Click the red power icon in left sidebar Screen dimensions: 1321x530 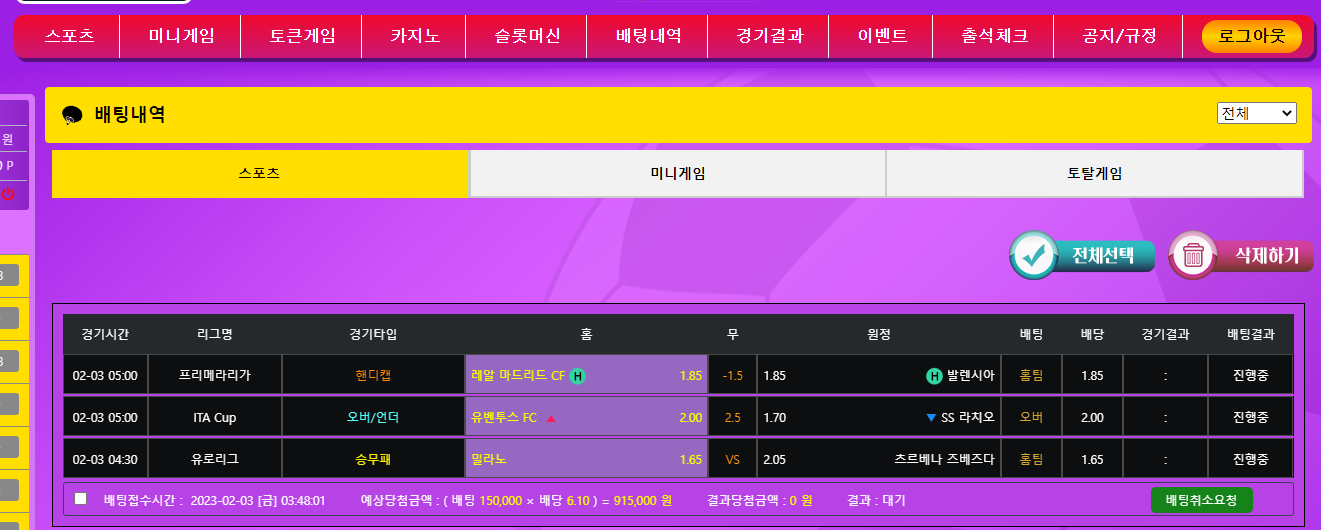click(x=8, y=194)
